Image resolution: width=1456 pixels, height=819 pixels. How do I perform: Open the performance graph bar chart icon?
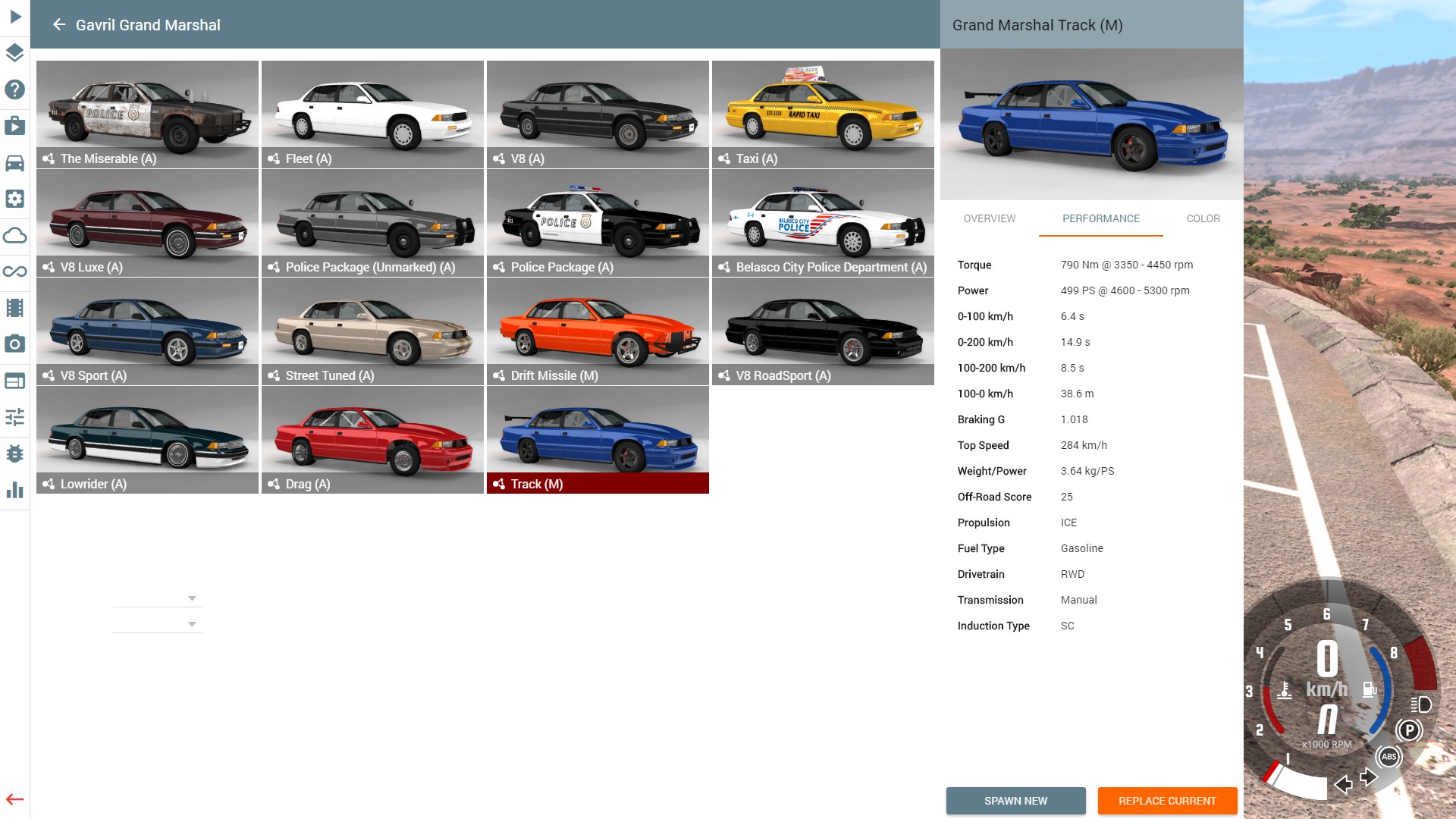pyautogui.click(x=14, y=490)
